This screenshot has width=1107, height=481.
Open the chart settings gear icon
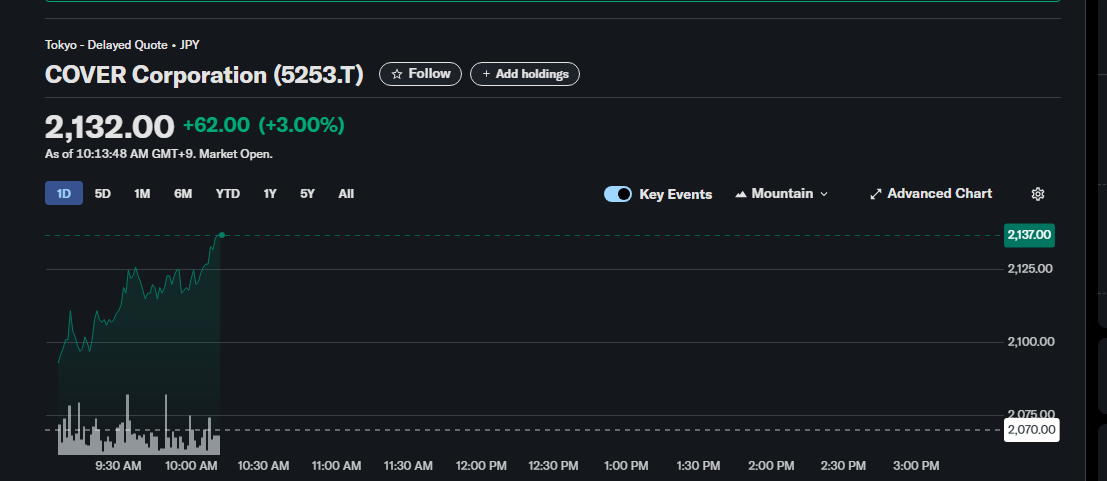(1037, 194)
